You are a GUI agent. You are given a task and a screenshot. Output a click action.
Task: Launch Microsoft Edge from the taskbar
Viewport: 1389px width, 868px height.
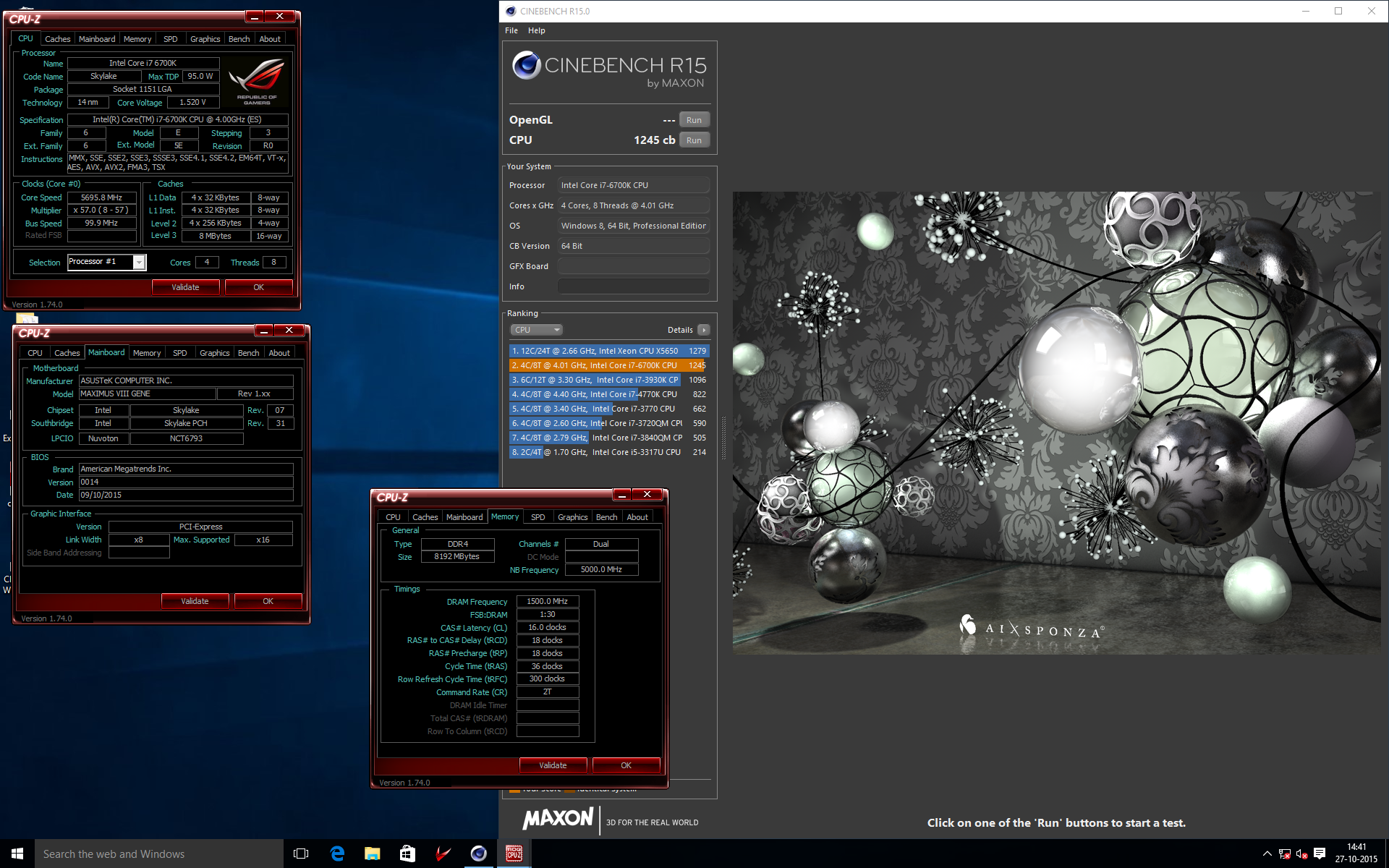click(337, 854)
